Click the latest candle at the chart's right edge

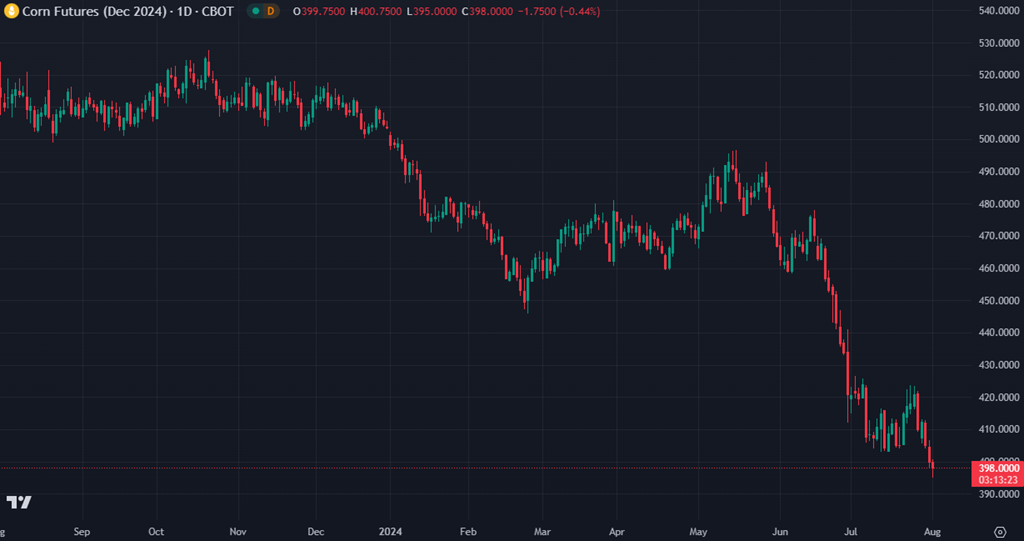(x=933, y=466)
